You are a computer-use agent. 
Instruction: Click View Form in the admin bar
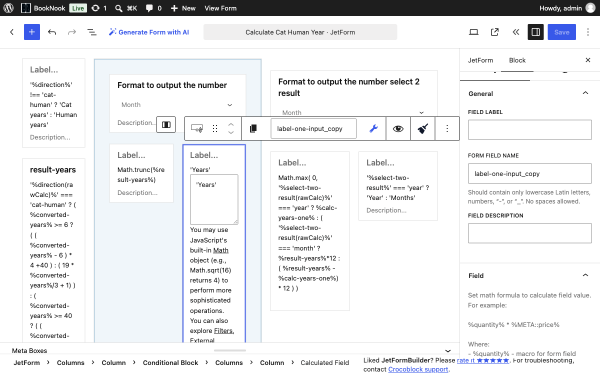[x=220, y=8]
